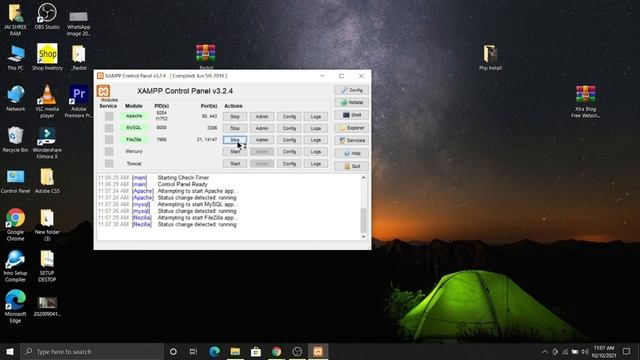The height and width of the screenshot is (360, 640).
Task: Launch the XAMPP Shell
Action: (351, 115)
